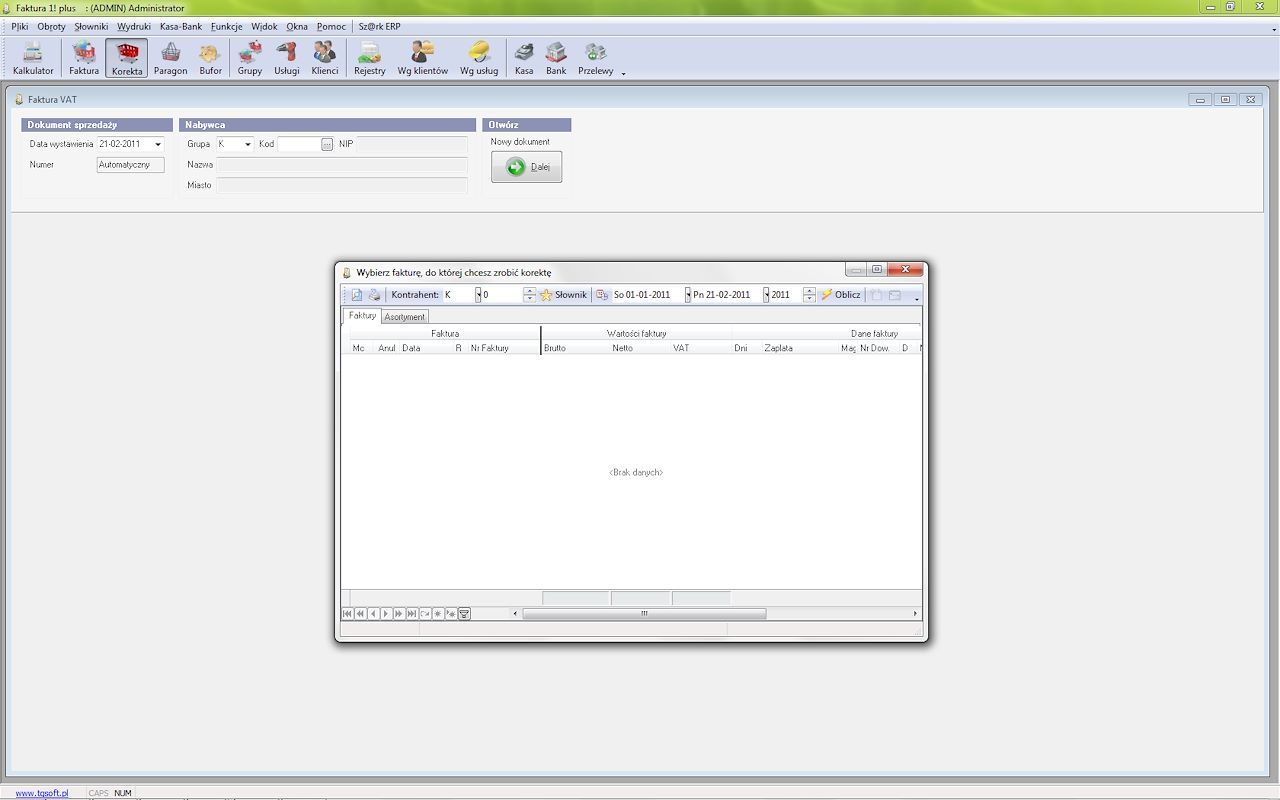
Task: Jump forward several records in the navigator
Action: pyautogui.click(x=399, y=614)
